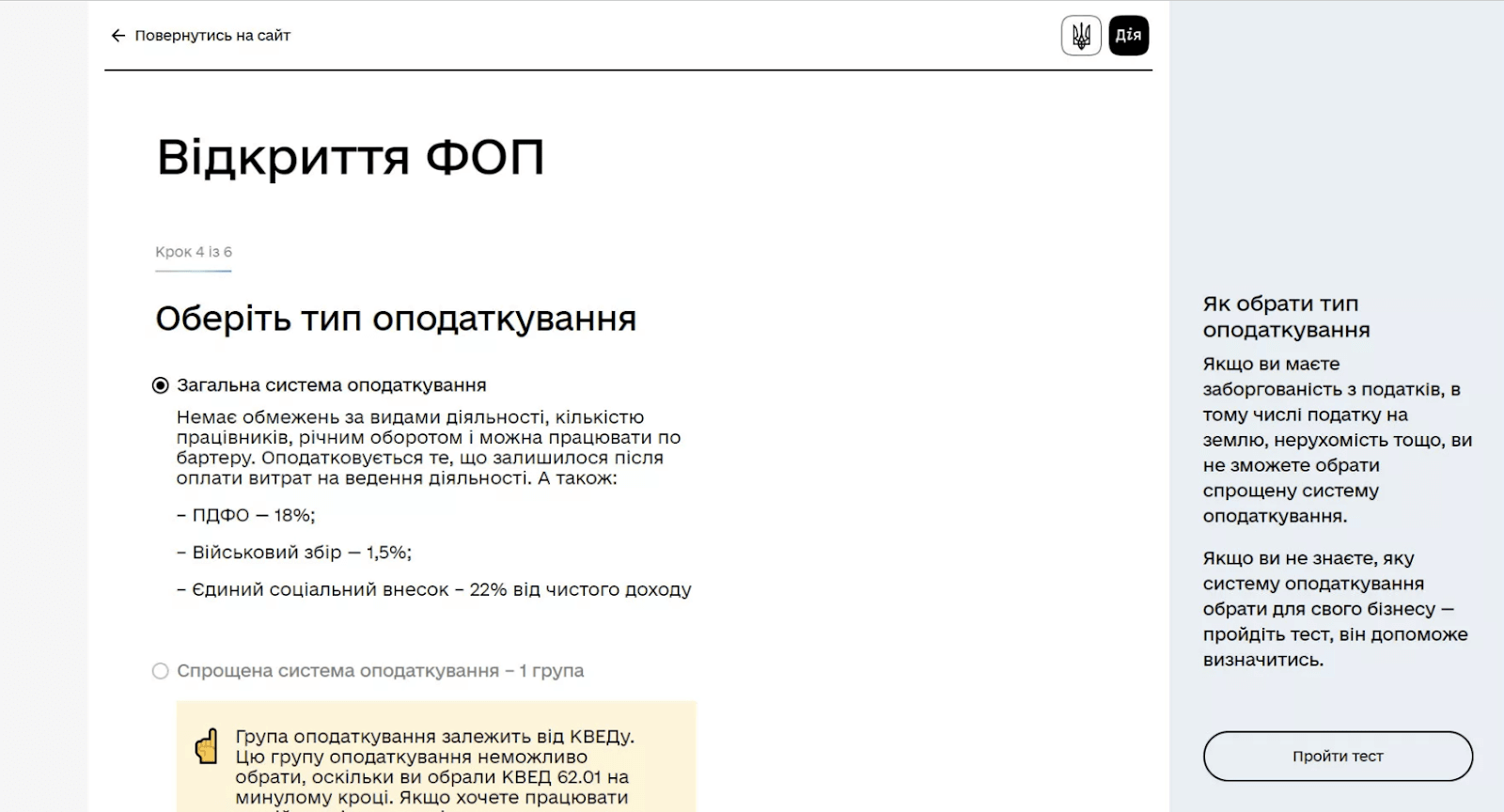Click the Загальна система оподаткування label text
Image resolution: width=1504 pixels, height=812 pixels.
point(331,385)
